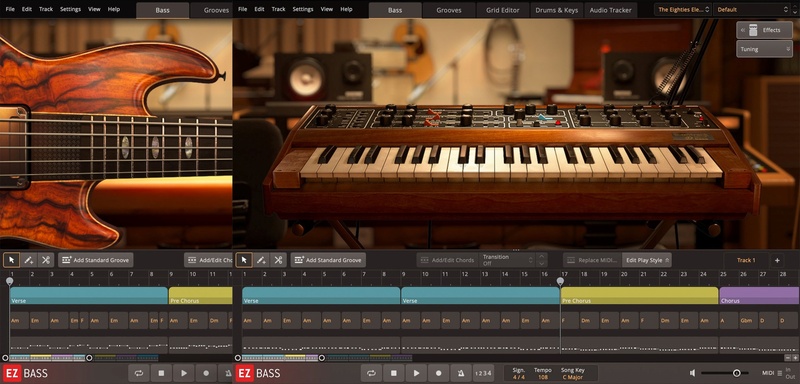Open the Edit menu in the right window

pos(260,9)
